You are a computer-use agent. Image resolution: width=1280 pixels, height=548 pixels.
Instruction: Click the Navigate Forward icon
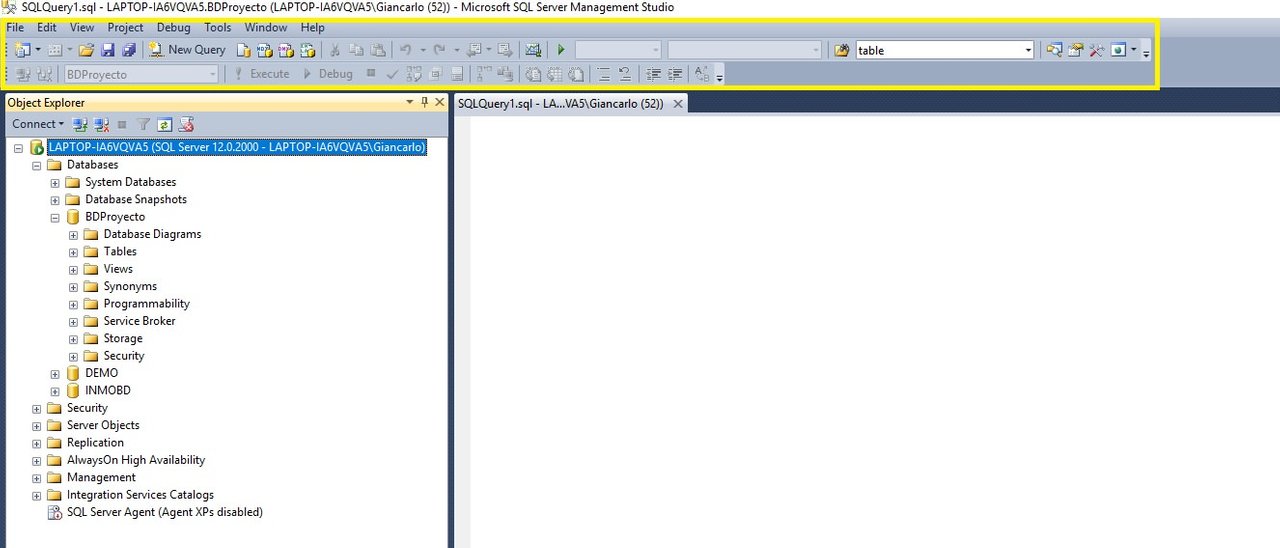click(x=506, y=49)
